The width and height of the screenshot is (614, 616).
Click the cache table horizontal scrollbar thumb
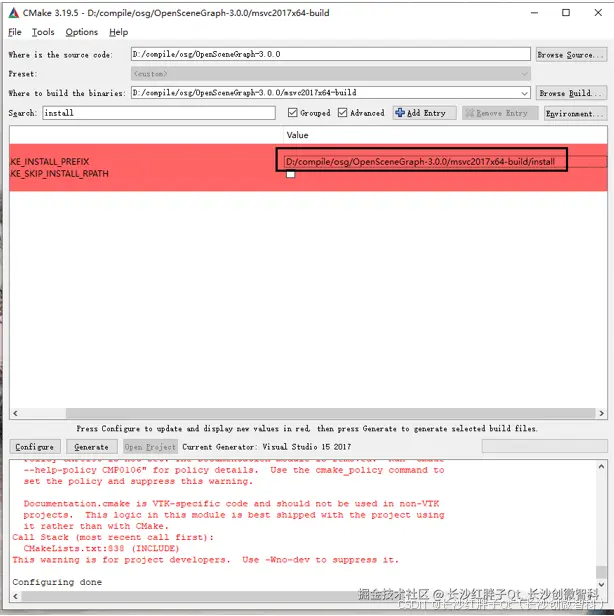click(x=330, y=413)
